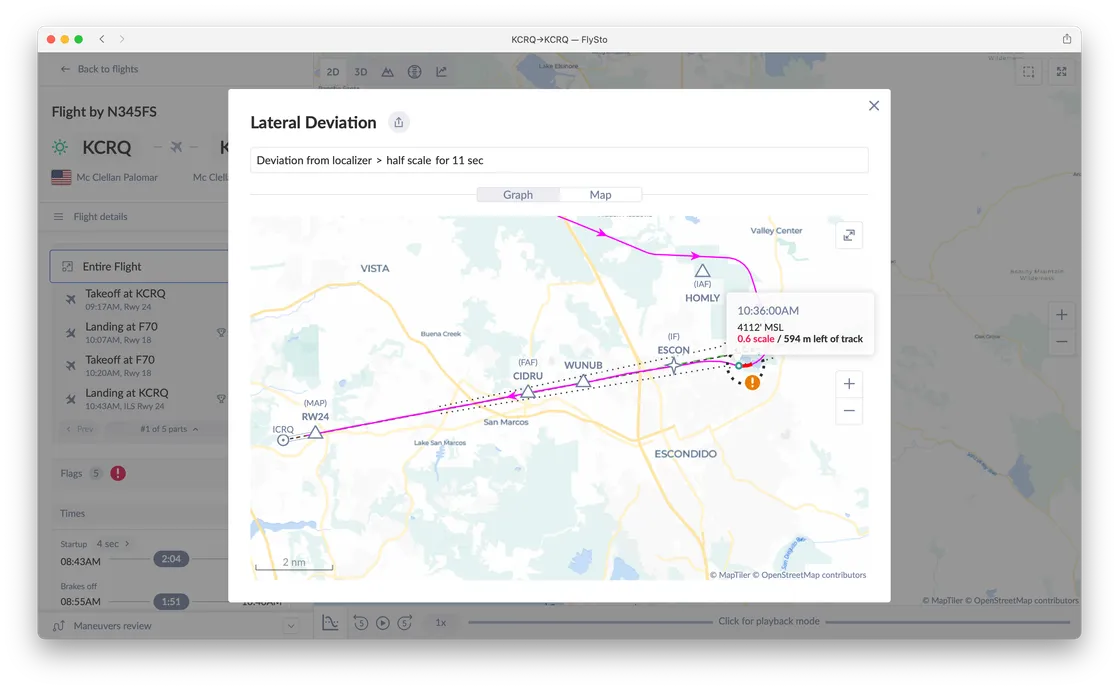
Task: Zoom in on the deviation map
Action: point(849,384)
